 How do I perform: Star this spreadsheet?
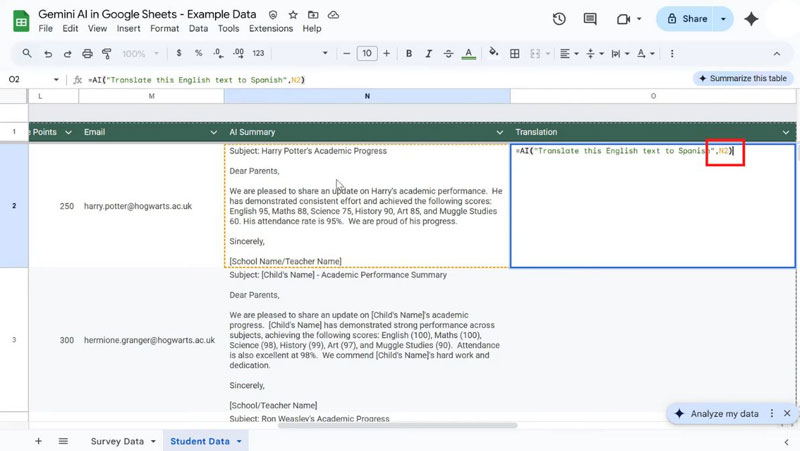pos(293,16)
